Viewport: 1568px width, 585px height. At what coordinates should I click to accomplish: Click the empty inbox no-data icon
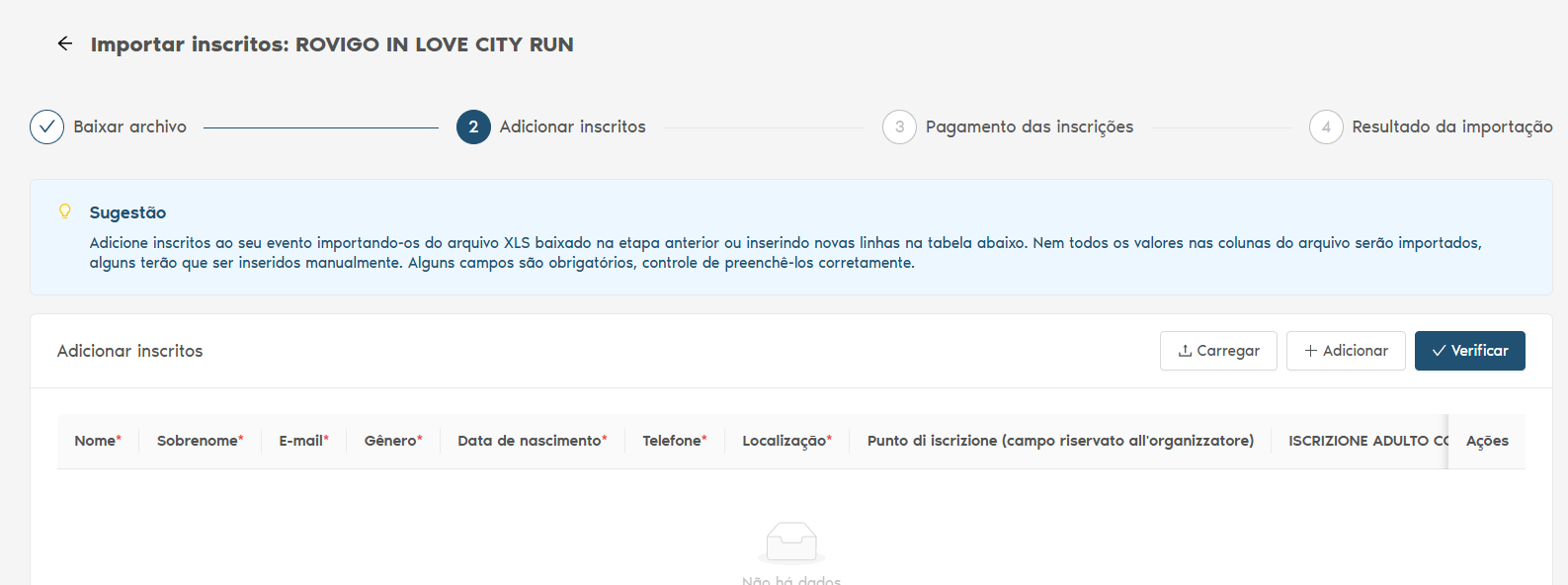pyautogui.click(x=791, y=542)
